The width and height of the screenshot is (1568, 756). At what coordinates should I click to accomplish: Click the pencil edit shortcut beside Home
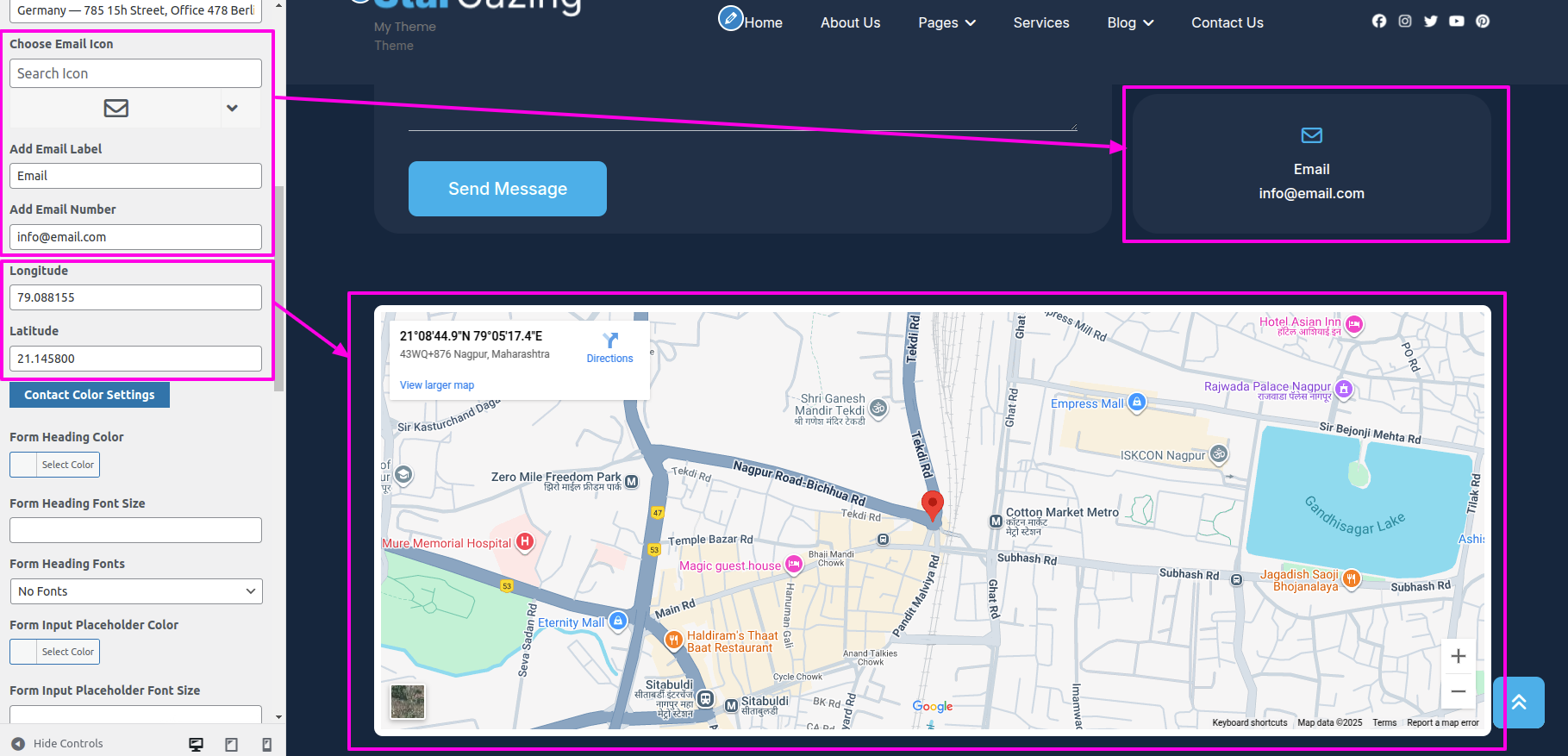731,18
